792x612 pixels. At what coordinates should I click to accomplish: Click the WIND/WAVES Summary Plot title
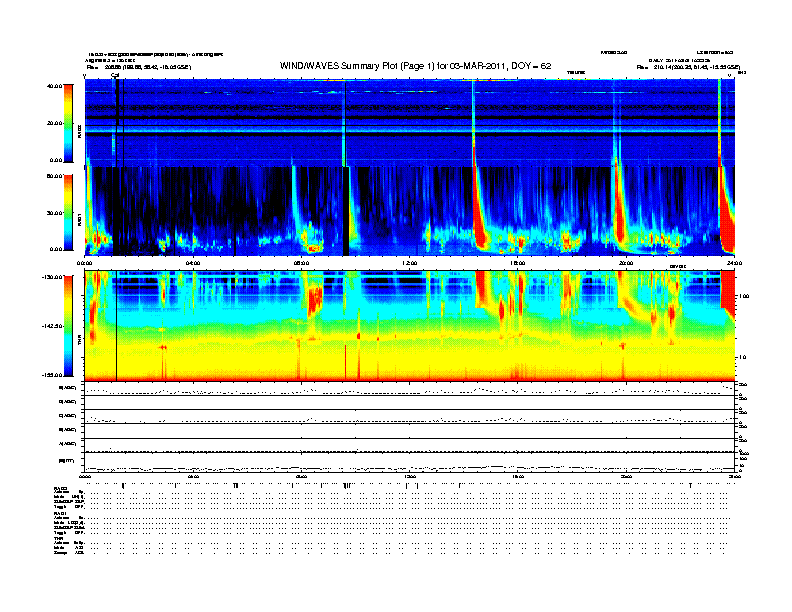click(x=415, y=66)
